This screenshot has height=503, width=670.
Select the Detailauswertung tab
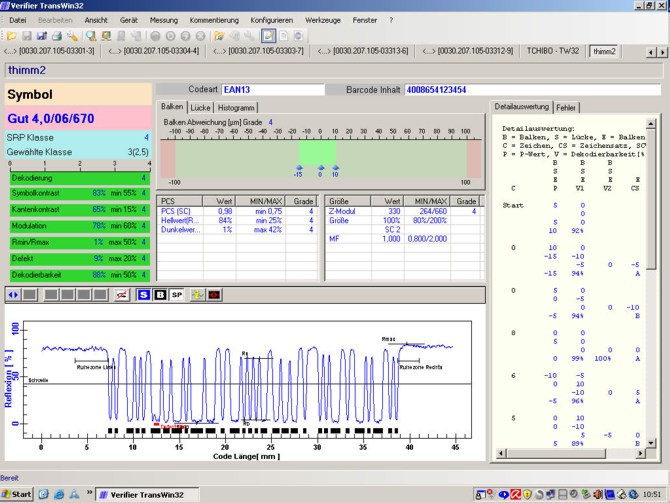tap(522, 107)
